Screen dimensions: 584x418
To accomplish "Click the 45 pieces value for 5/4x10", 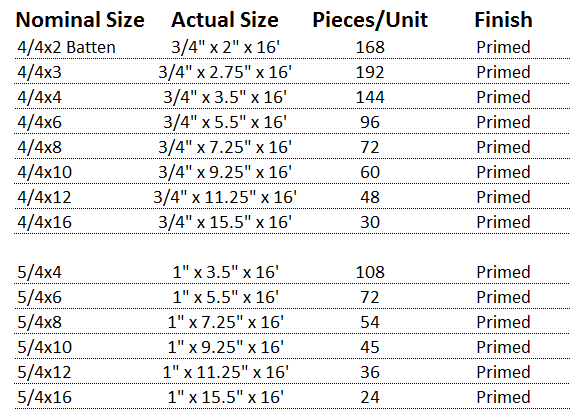I will (x=370, y=347).
